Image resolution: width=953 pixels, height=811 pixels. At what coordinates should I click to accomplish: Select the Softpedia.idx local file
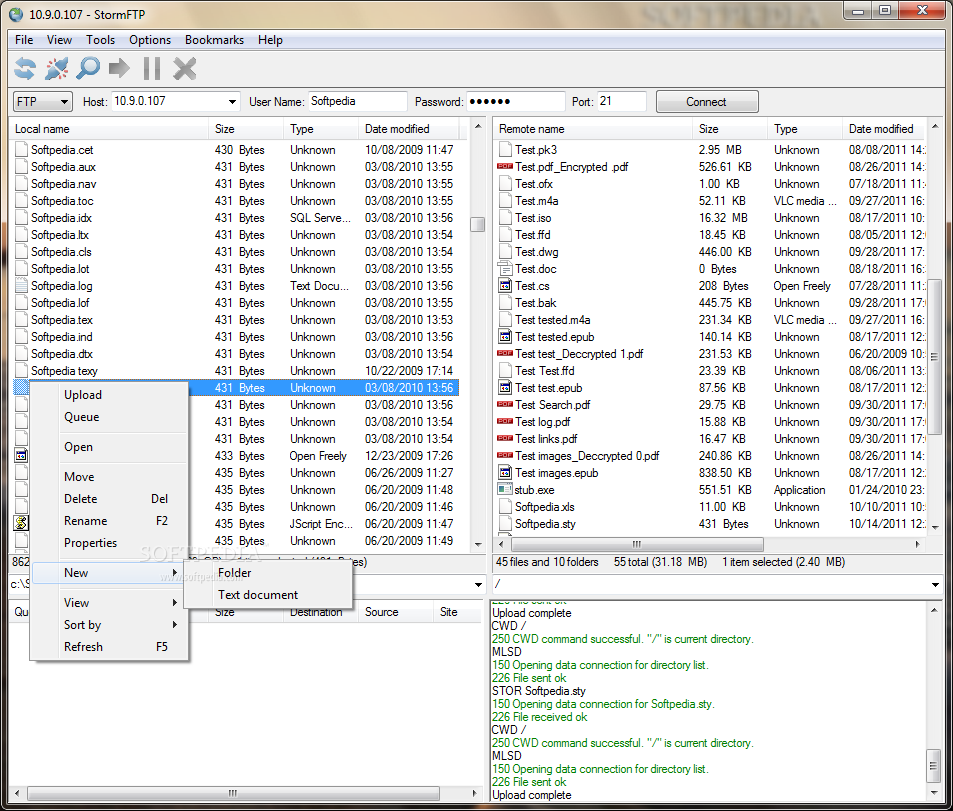point(61,217)
